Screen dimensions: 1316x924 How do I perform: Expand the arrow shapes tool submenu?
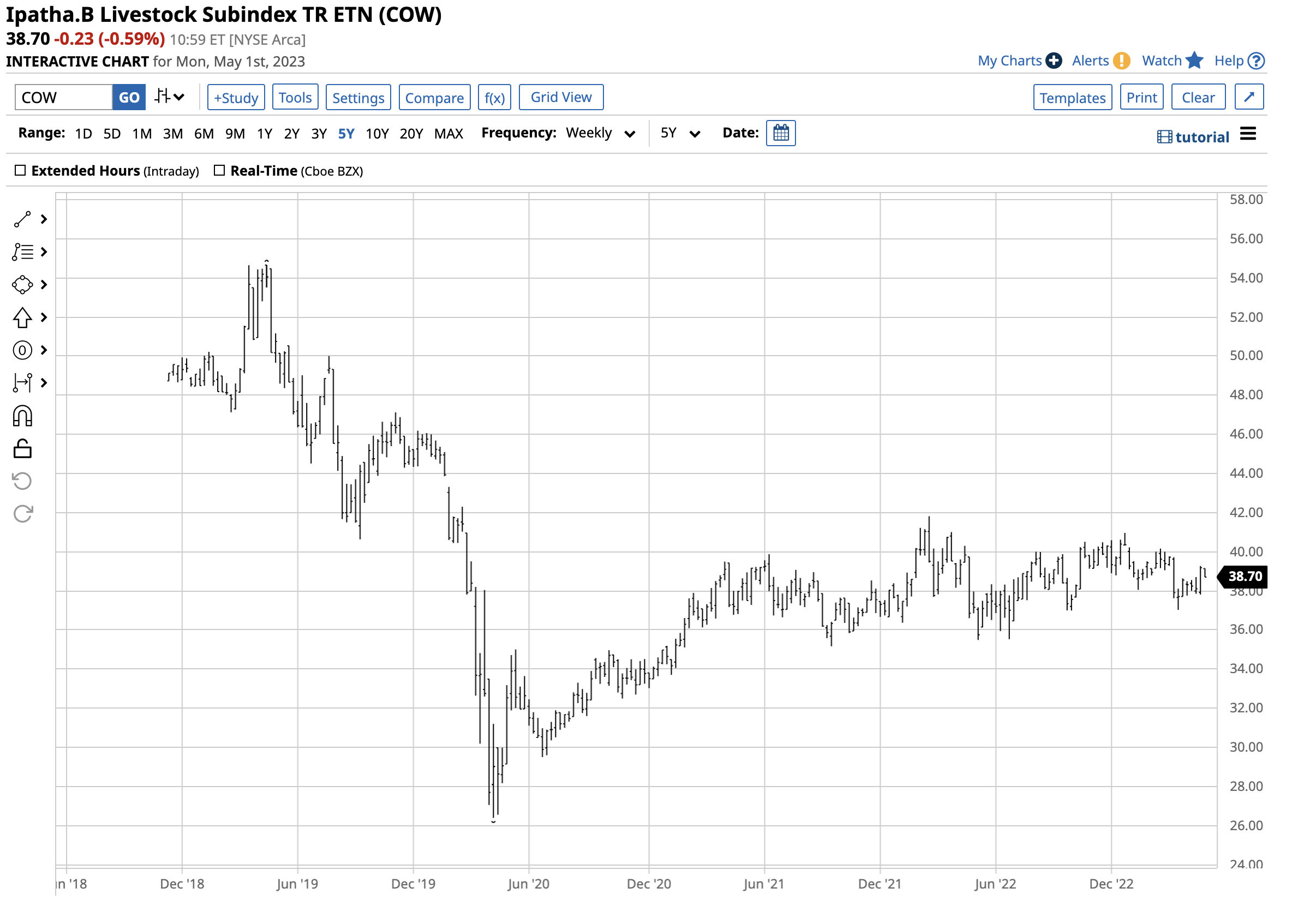(x=44, y=317)
